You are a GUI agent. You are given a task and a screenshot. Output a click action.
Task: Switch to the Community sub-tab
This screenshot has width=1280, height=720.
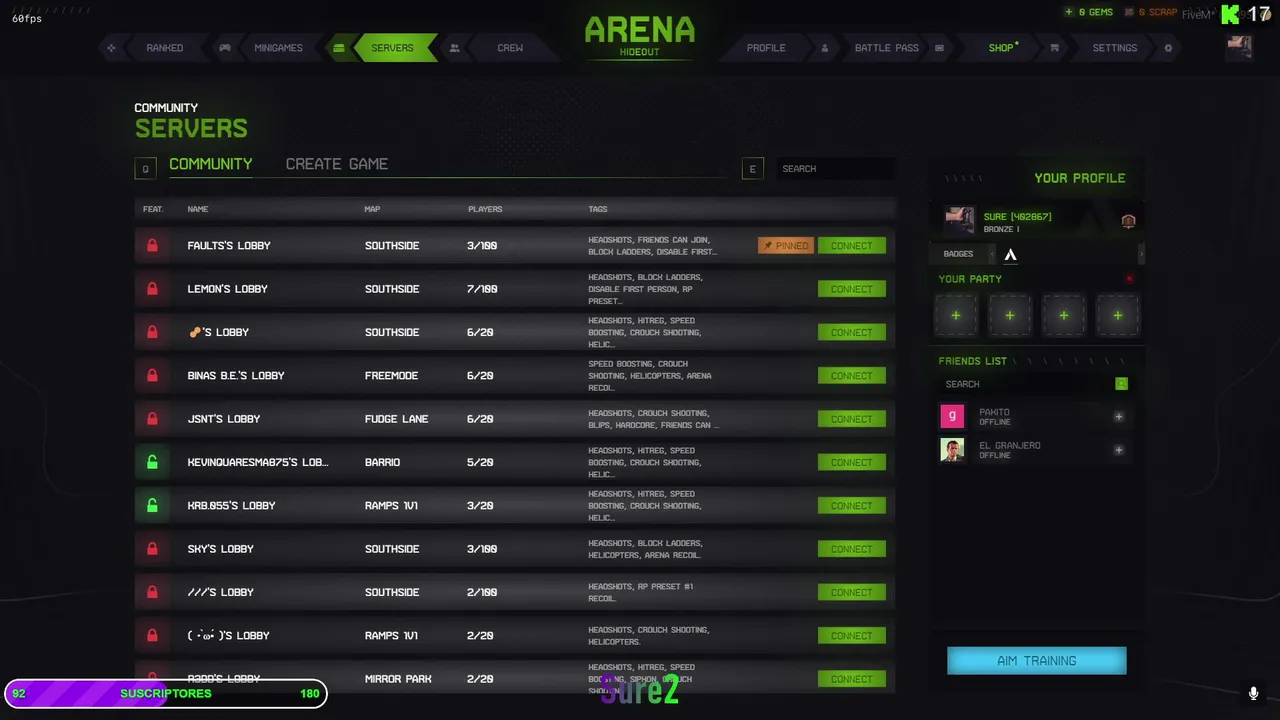(x=210, y=164)
